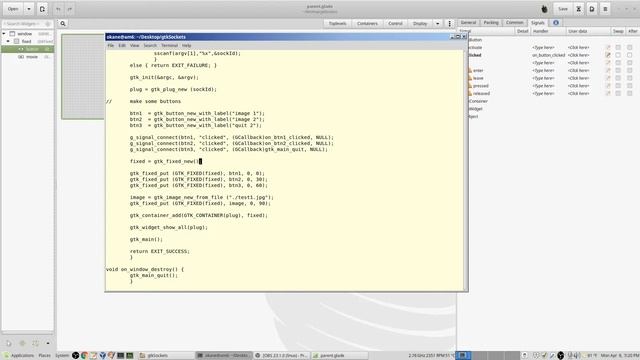Open the Glade hamburger menu

pos(605,9)
